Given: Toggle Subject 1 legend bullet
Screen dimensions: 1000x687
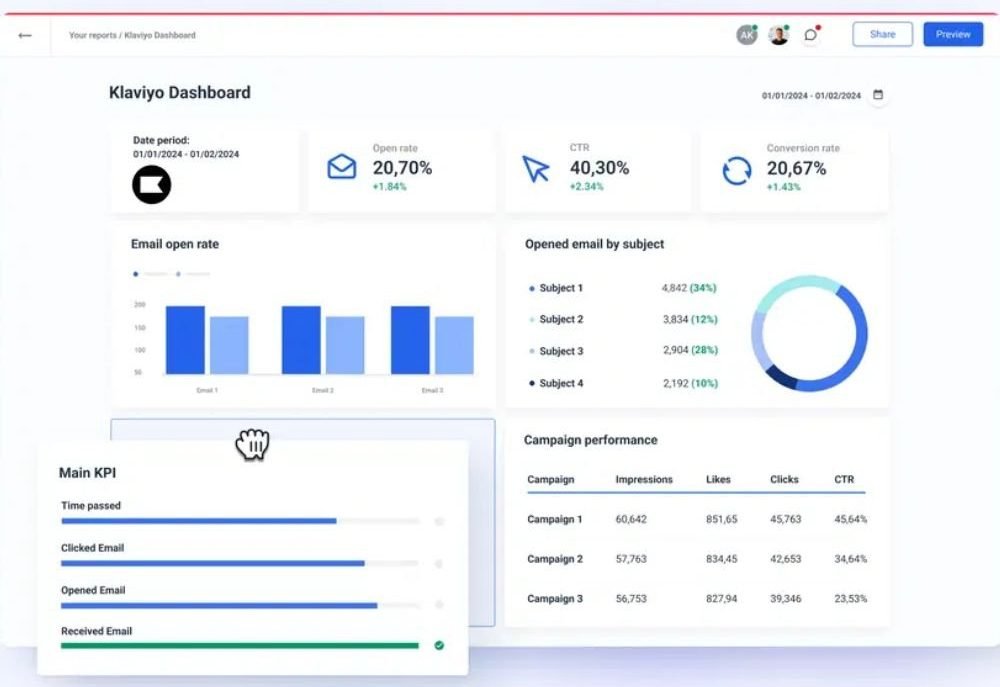Looking at the screenshot, I should pos(532,288).
